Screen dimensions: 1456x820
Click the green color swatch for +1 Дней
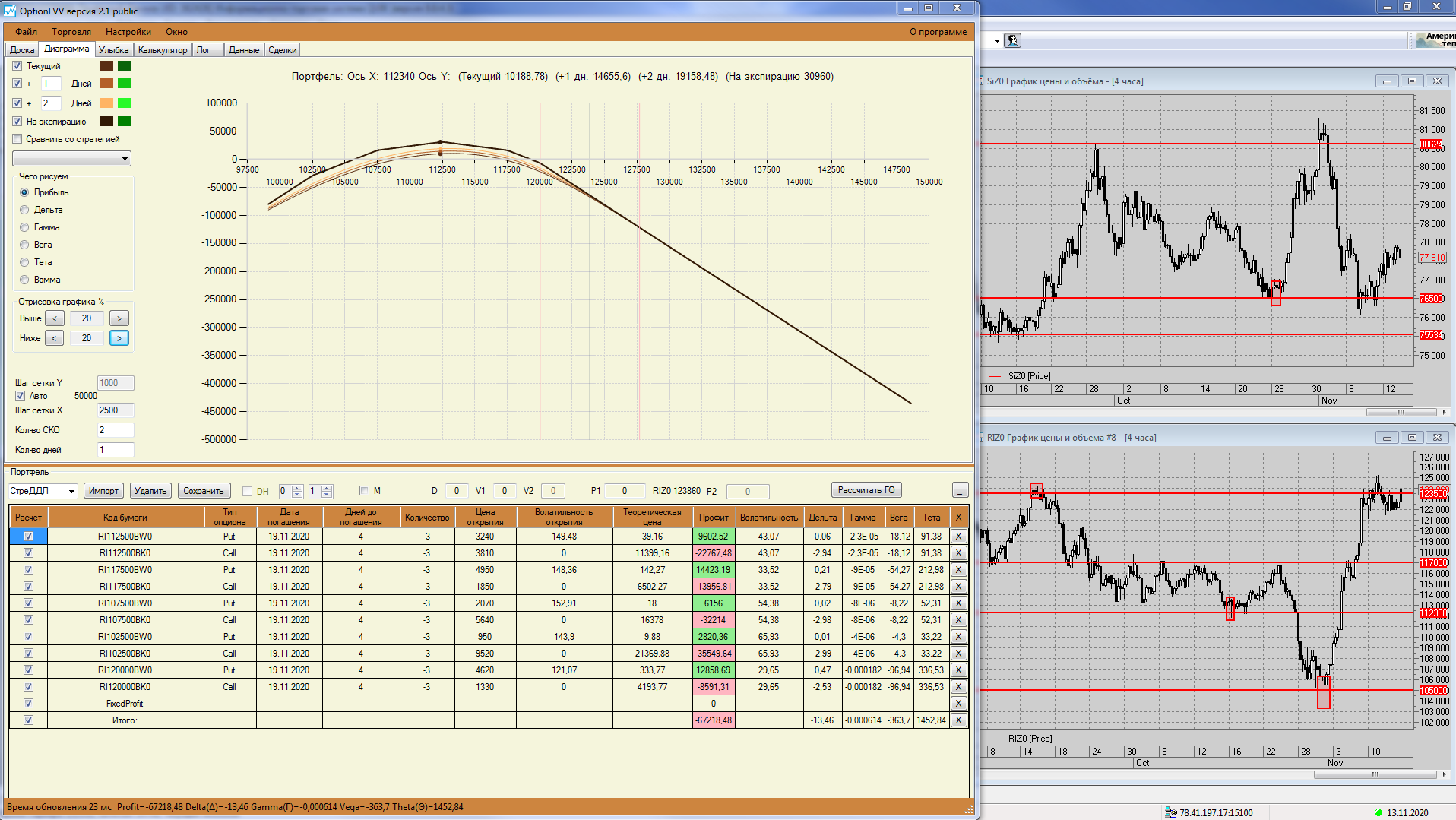click(x=125, y=84)
